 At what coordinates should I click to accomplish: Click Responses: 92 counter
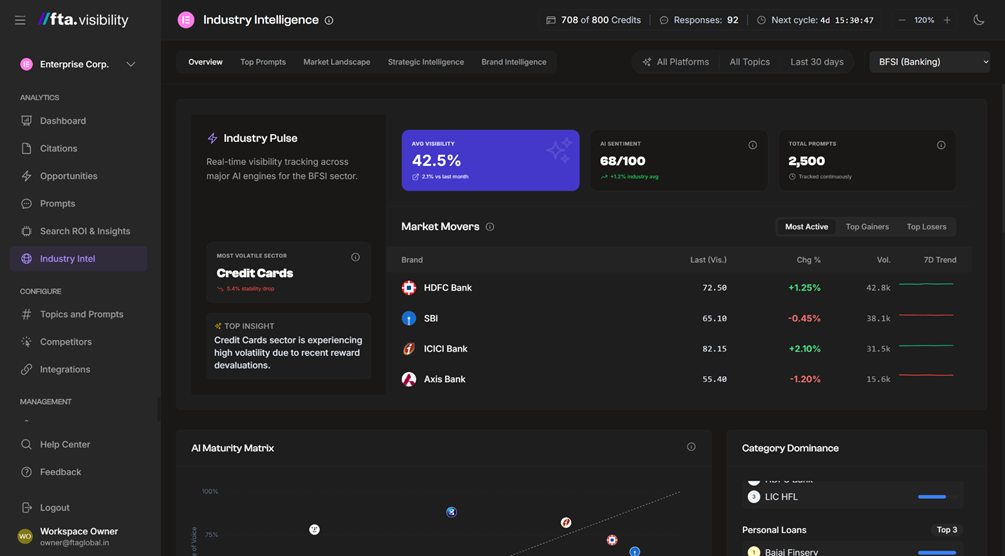[x=699, y=21]
